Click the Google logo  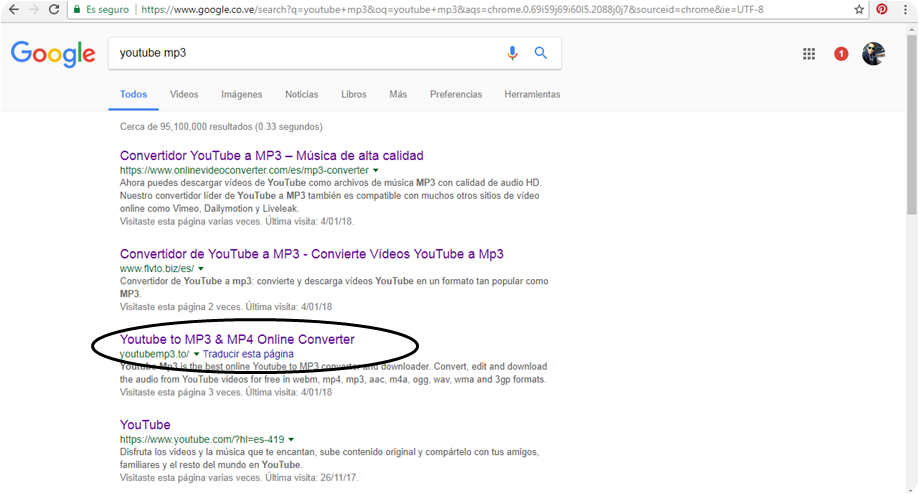coord(53,53)
